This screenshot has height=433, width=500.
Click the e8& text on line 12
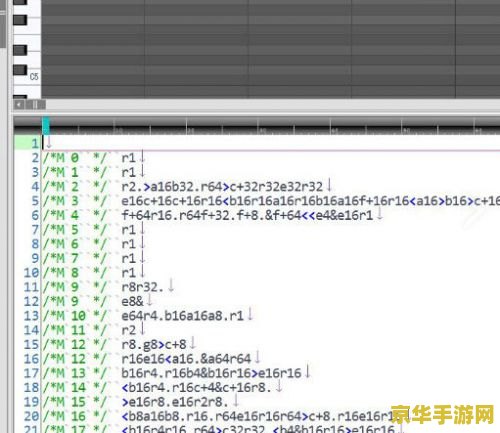click(x=132, y=301)
